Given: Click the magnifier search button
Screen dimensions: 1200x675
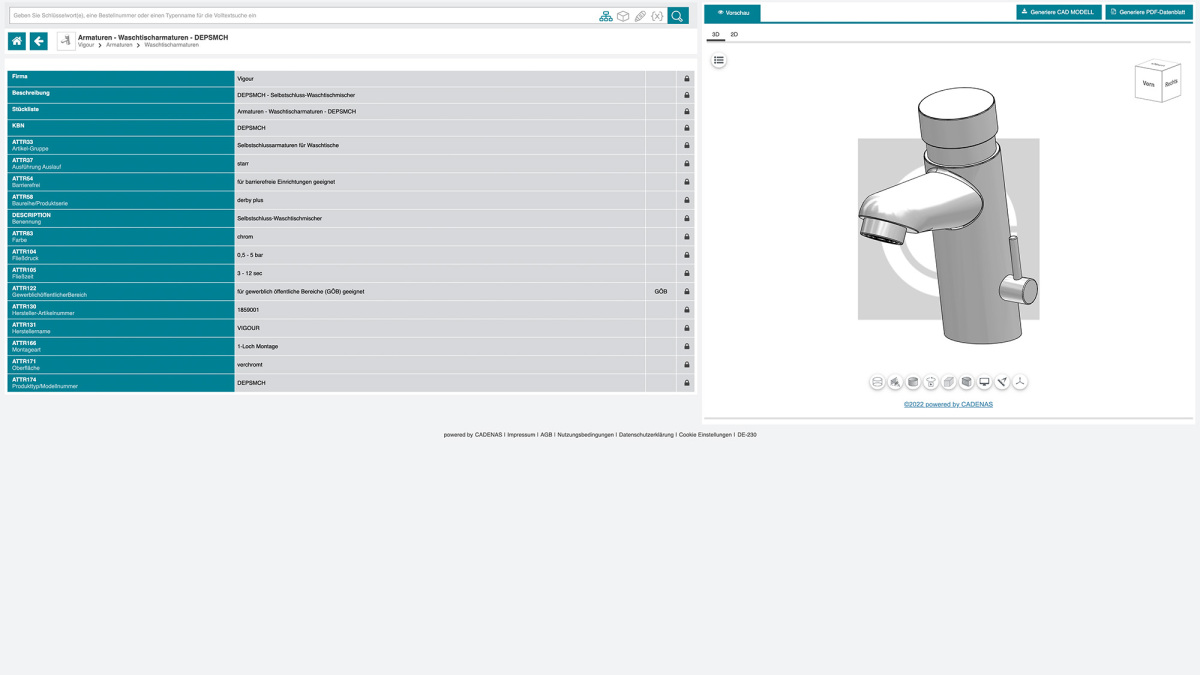Looking at the screenshot, I should [678, 16].
